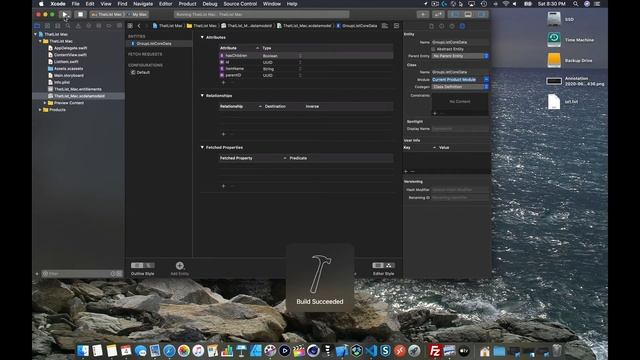Add a new attribute with plus

tap(223, 82)
